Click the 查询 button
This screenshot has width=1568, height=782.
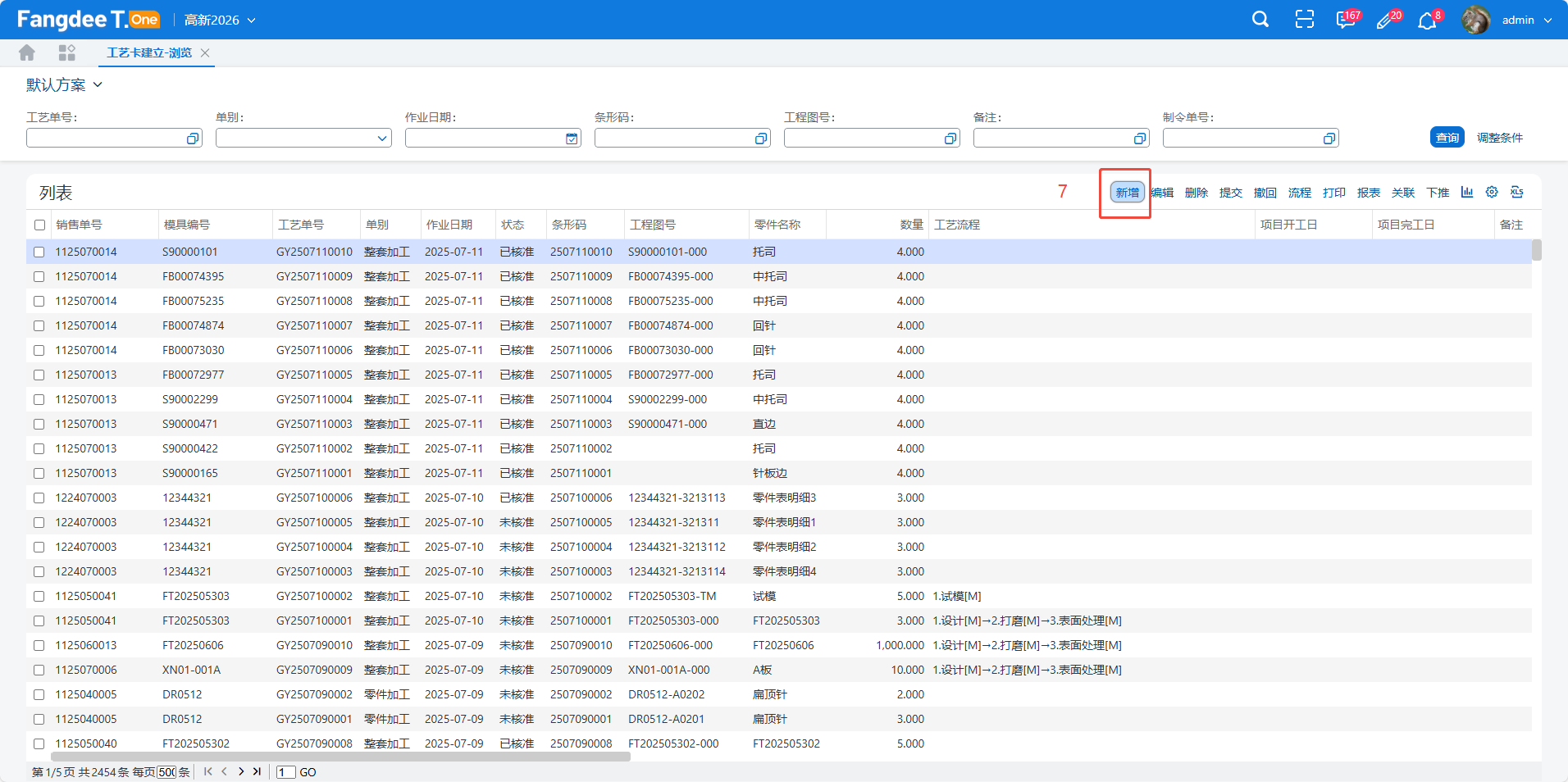[1447, 138]
